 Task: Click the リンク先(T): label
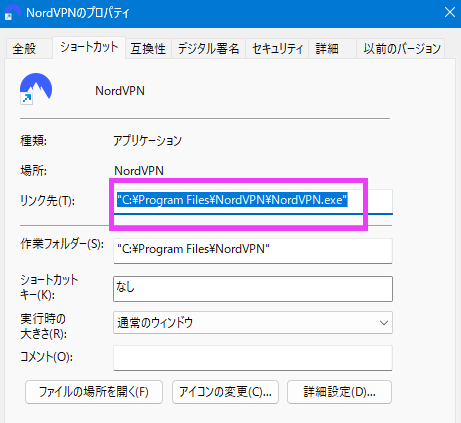(x=48, y=201)
